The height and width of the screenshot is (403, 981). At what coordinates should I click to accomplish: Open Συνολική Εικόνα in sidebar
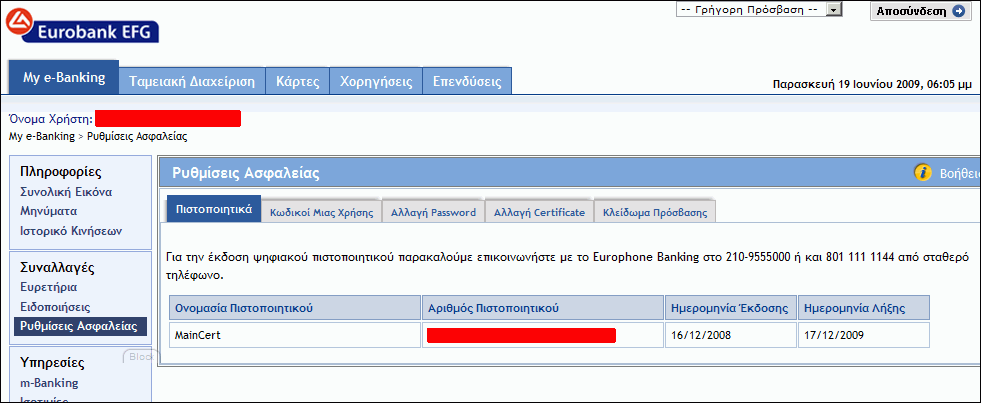(66, 192)
